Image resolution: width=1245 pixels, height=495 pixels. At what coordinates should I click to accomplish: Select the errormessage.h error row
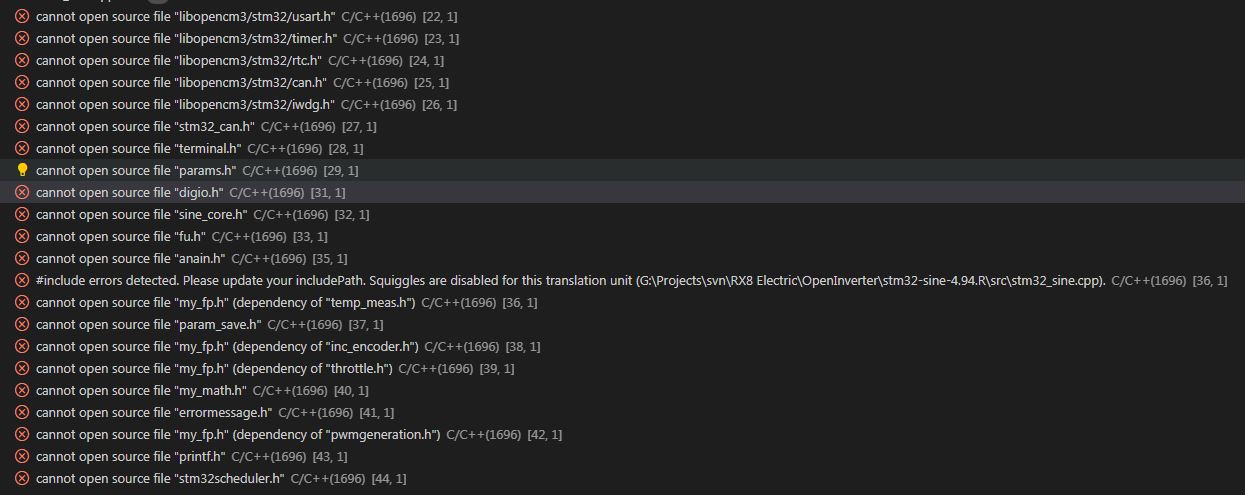(153, 412)
